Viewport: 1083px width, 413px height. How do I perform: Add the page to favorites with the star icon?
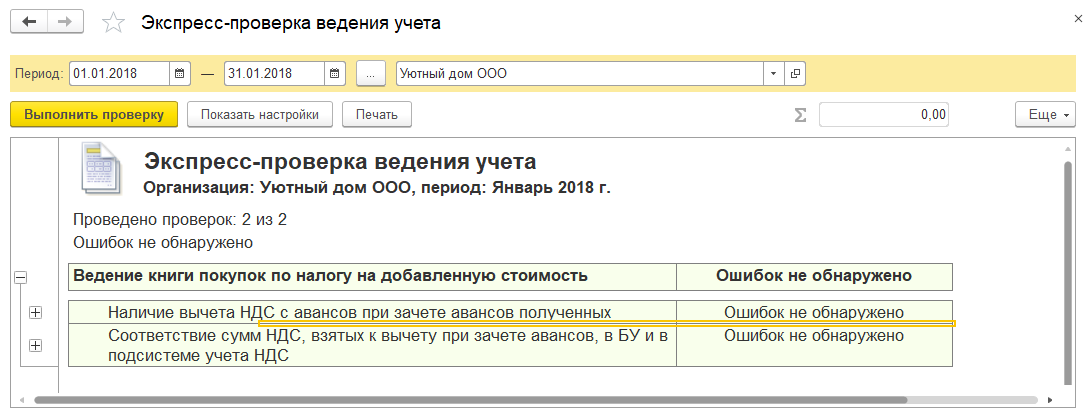(x=113, y=23)
